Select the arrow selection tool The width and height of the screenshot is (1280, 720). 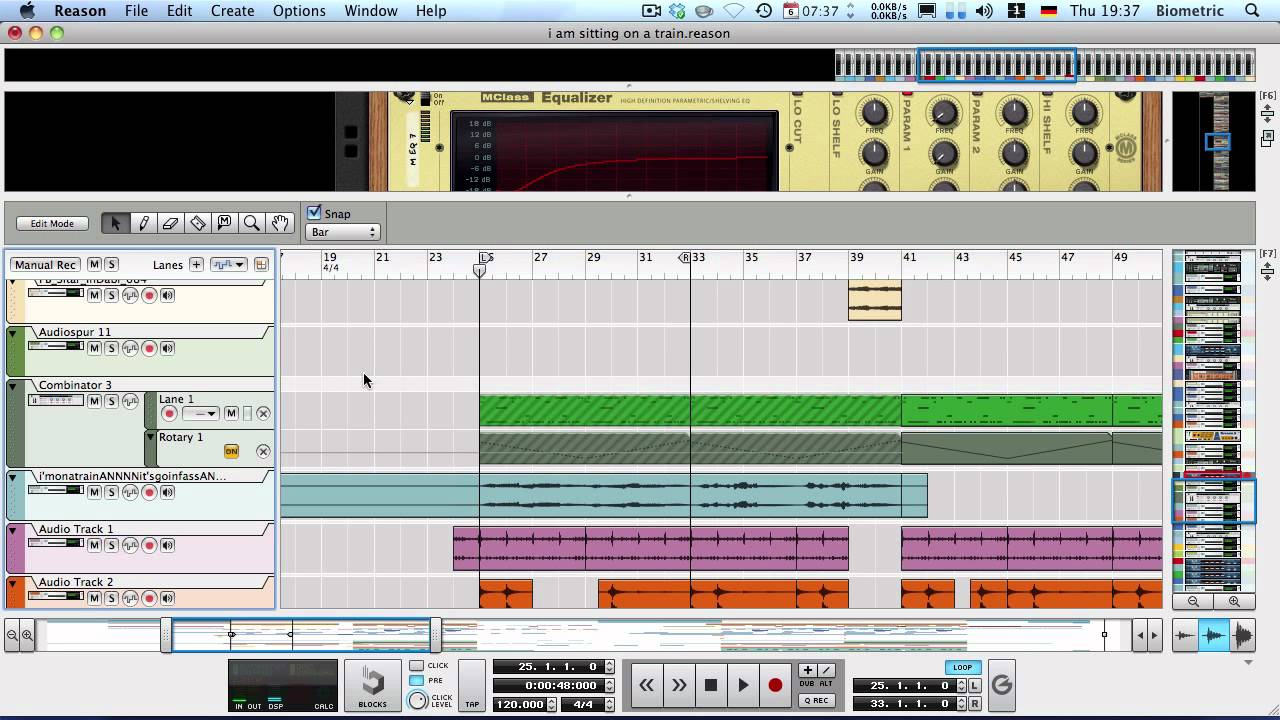coord(115,223)
